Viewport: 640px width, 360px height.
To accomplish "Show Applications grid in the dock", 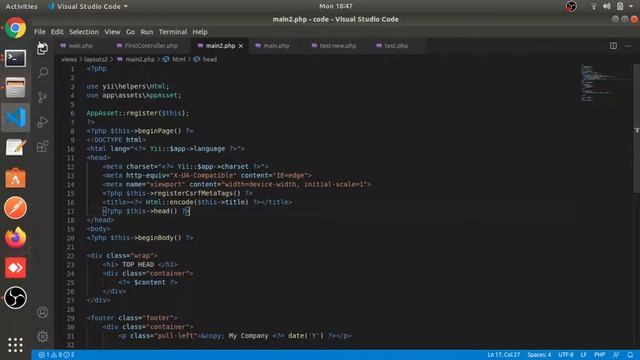I will point(16,345).
